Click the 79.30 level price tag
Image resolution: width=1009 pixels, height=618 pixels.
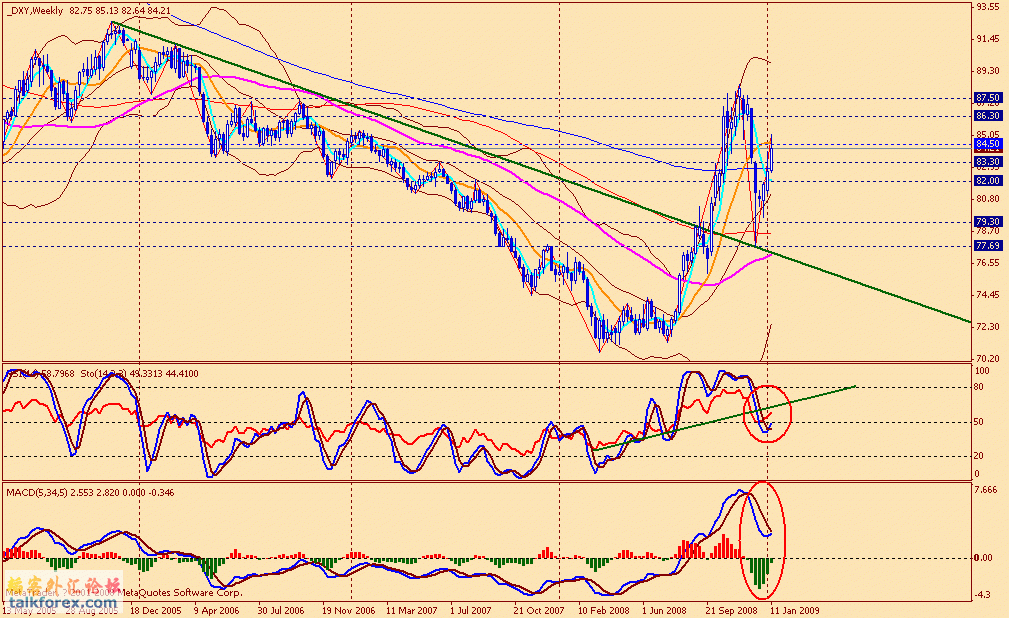pyautogui.click(x=988, y=221)
